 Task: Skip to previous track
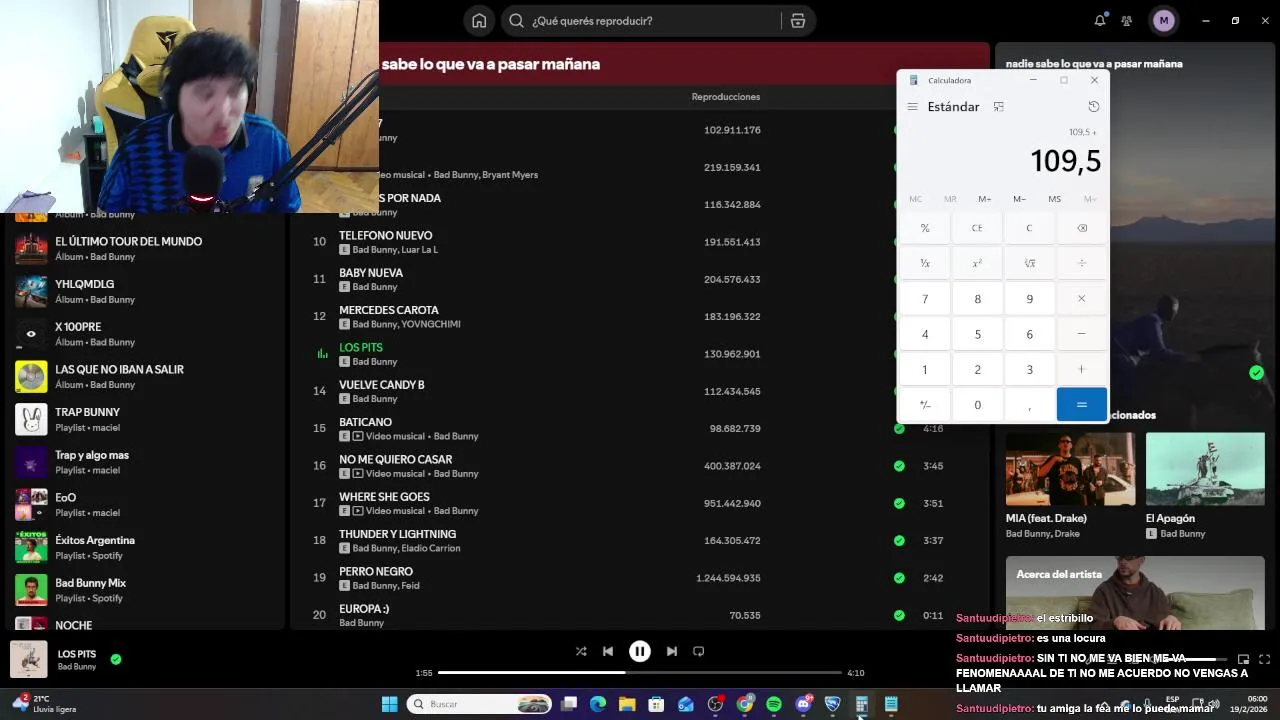608,651
